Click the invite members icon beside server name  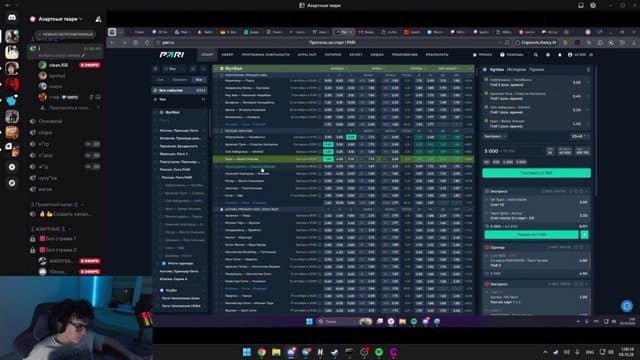point(98,19)
